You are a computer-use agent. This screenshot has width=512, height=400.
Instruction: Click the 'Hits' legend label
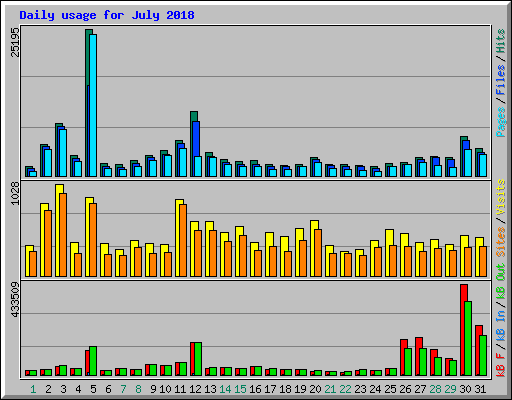point(501,41)
